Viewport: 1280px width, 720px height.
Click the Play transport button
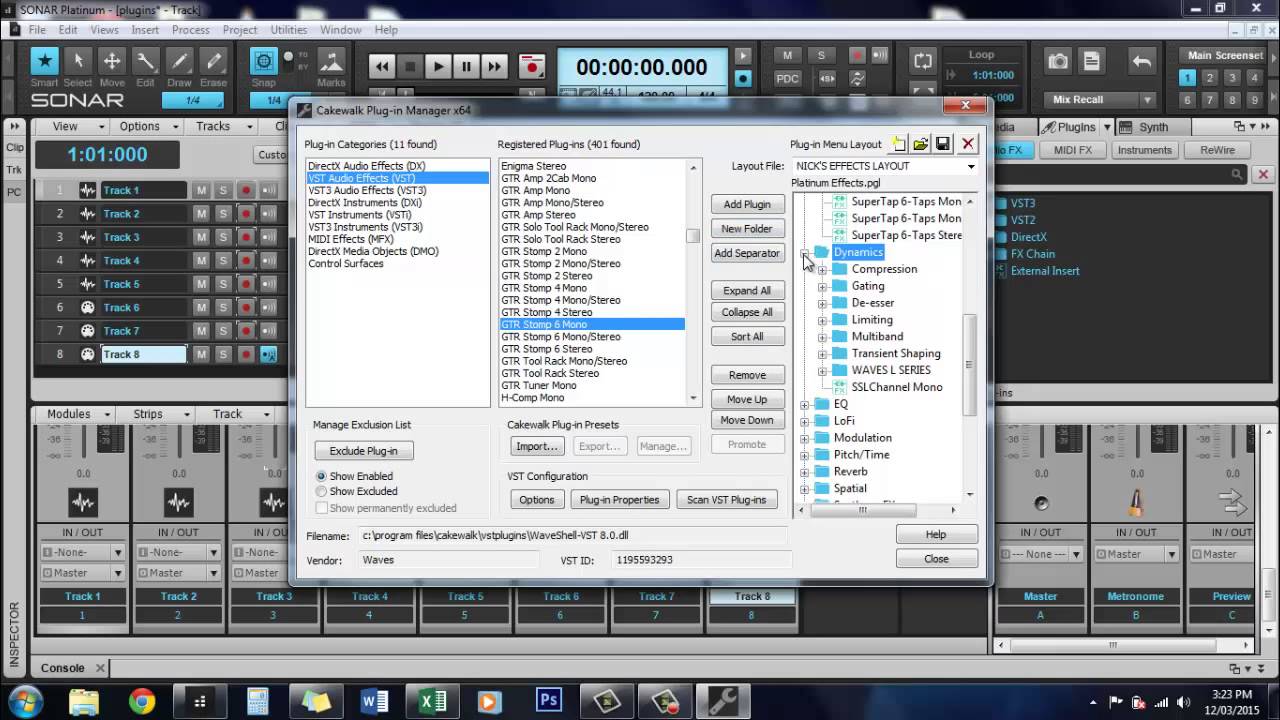[x=438, y=67]
